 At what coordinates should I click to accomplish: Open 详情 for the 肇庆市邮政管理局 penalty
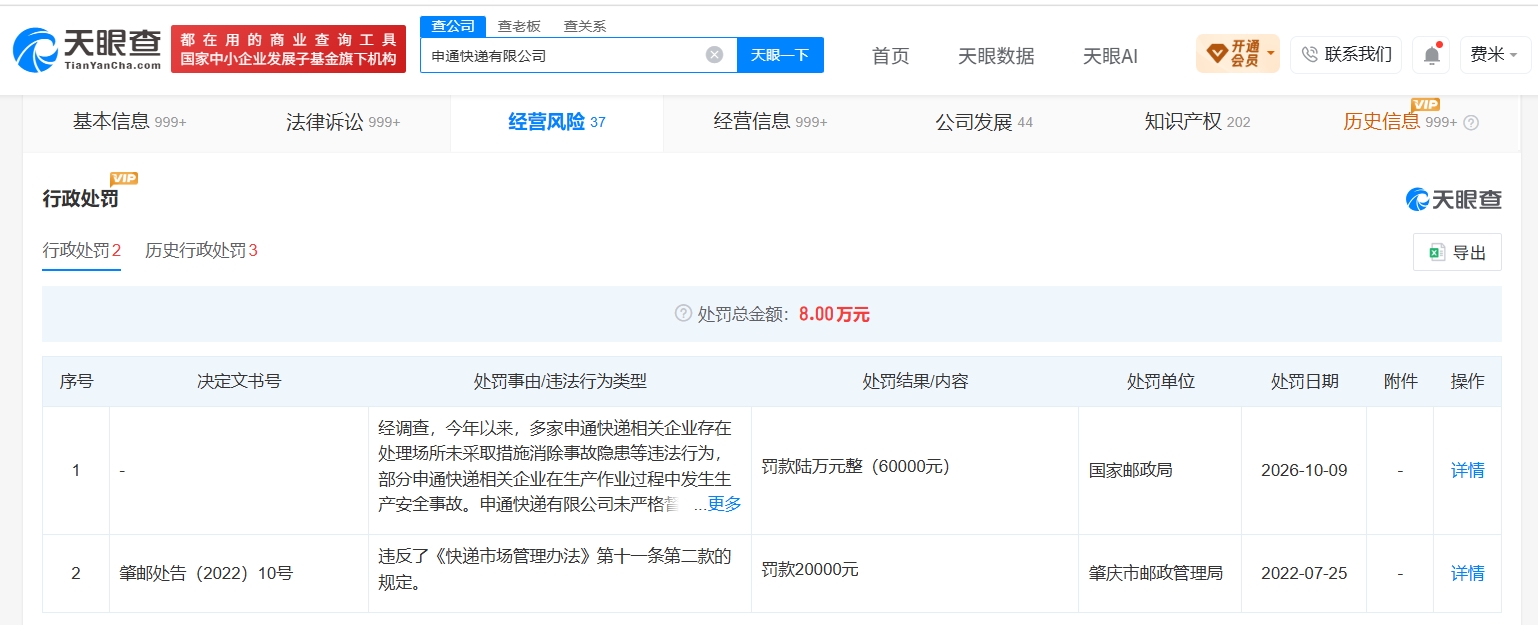tap(1467, 573)
